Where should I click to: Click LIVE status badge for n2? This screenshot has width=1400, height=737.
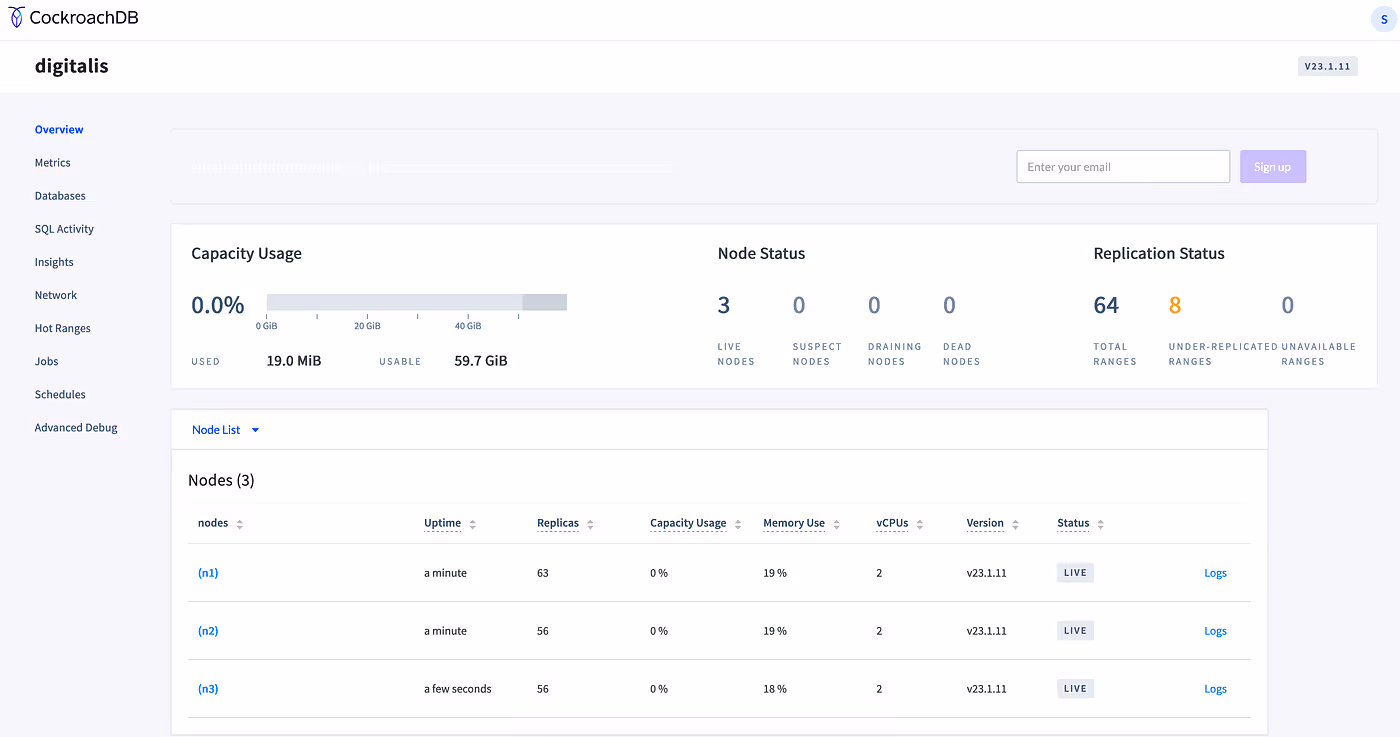(x=1075, y=631)
